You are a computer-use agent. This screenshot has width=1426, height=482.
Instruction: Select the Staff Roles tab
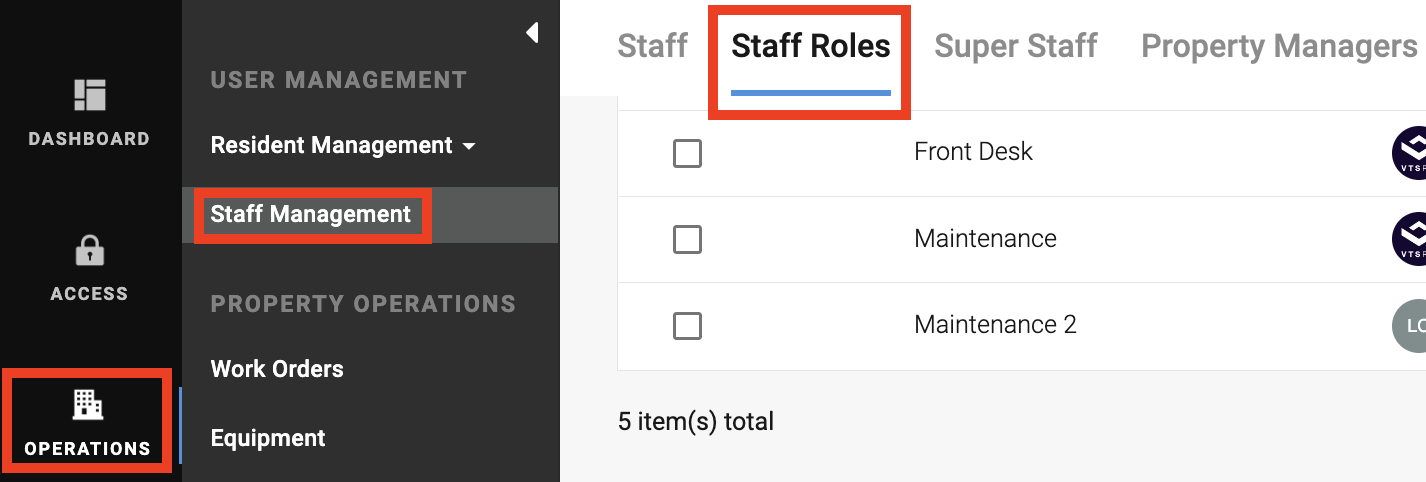(810, 46)
